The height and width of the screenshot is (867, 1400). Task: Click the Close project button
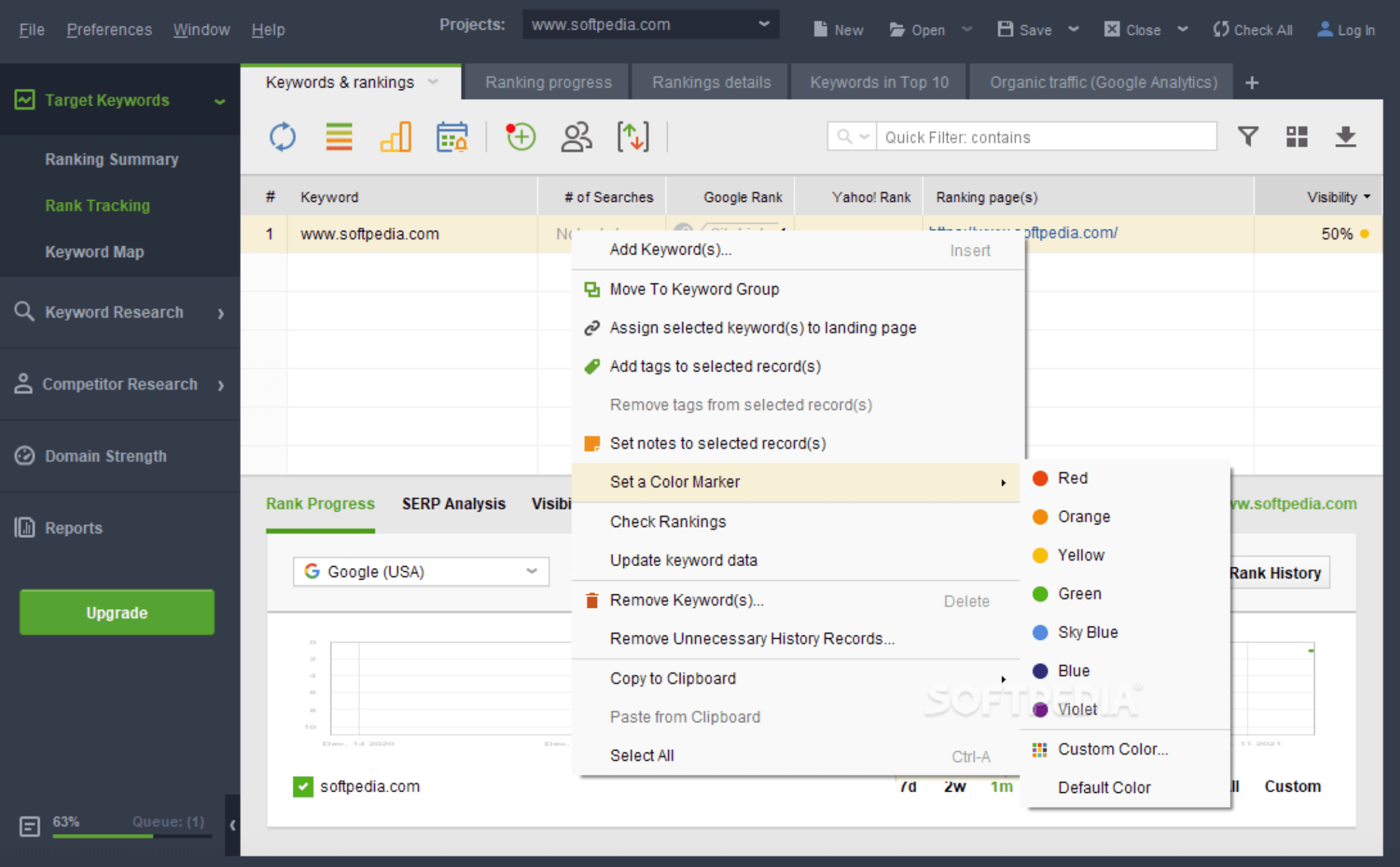1133,30
